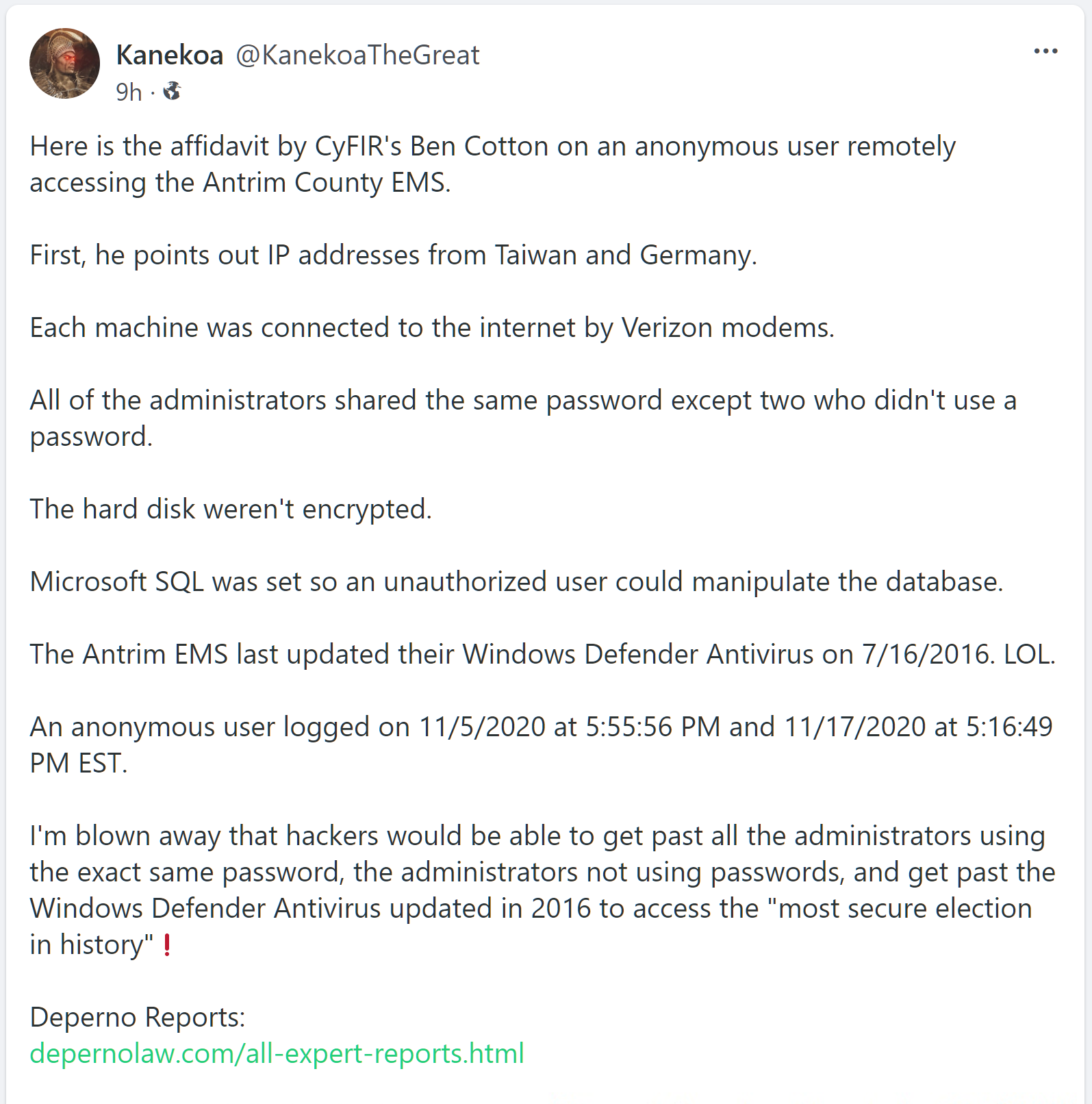
Task: Open Kanekoa's profile avatar picture
Action: tap(64, 64)
